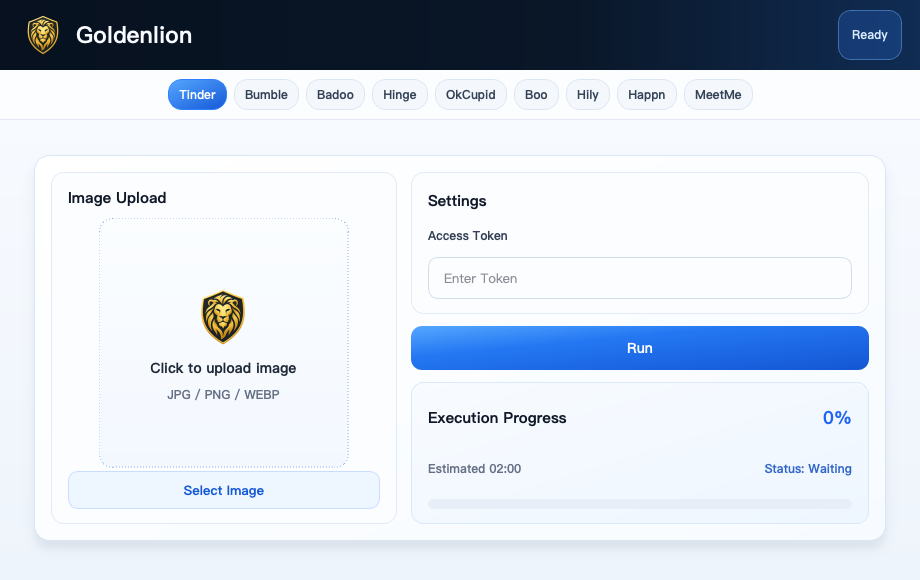Click the 0% progress value
The image size is (920, 580).
[837, 418]
